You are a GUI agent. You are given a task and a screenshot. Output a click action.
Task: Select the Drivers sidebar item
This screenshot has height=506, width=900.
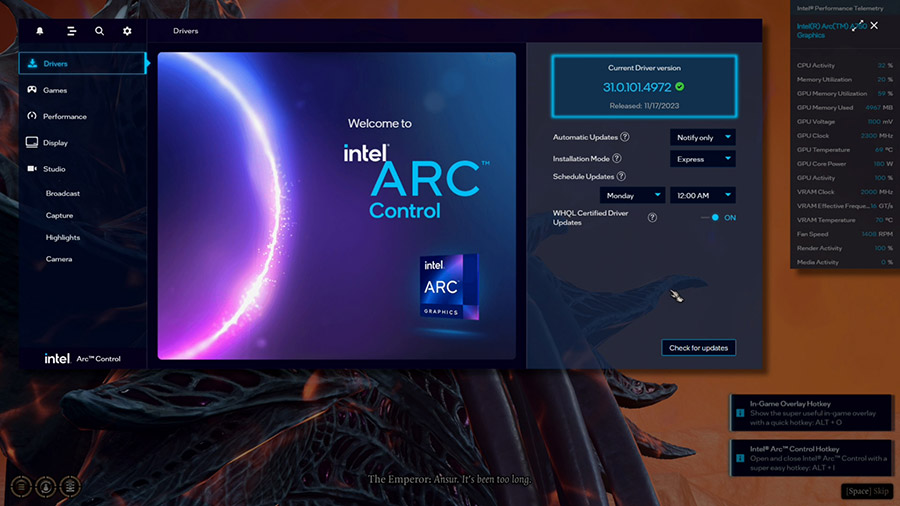tap(83, 63)
